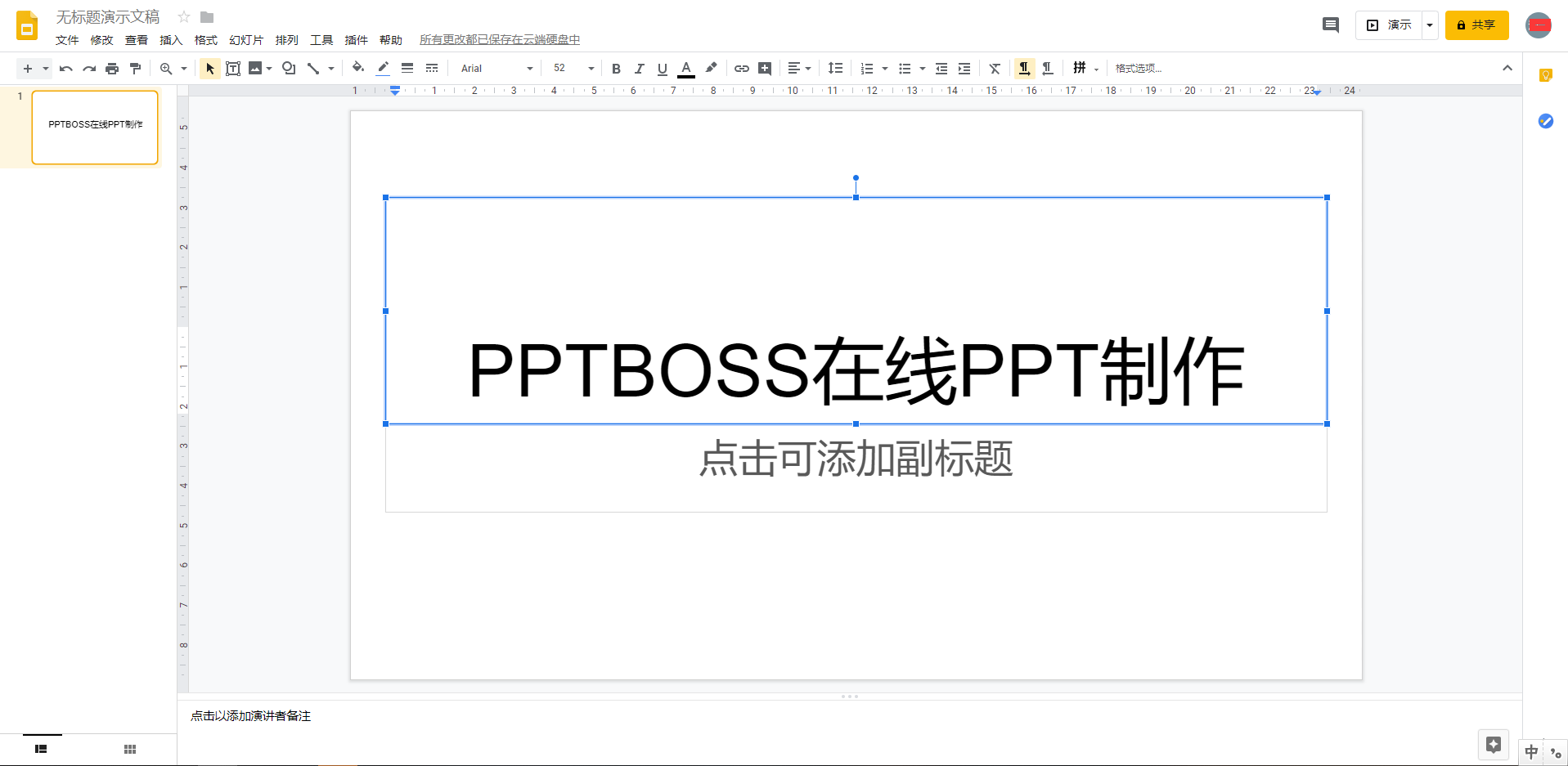The height and width of the screenshot is (766, 1568).
Task: Decrease the text indent
Action: pyautogui.click(x=941, y=69)
